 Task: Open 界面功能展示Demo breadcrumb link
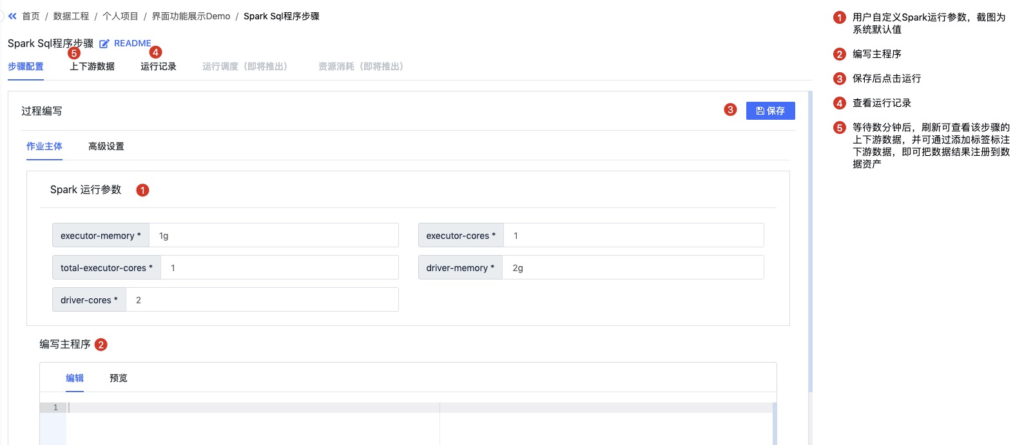(191, 16)
